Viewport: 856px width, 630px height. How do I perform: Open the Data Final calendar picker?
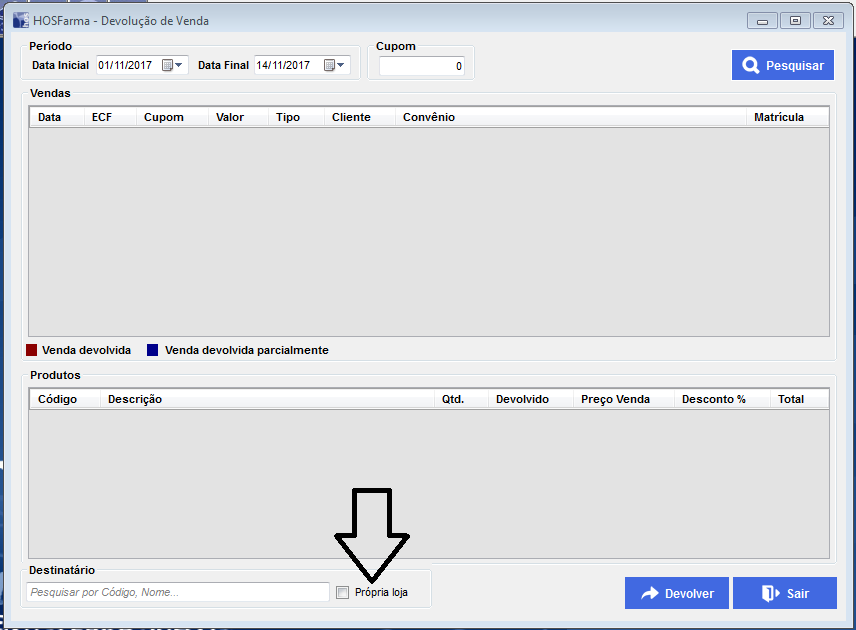pos(329,65)
